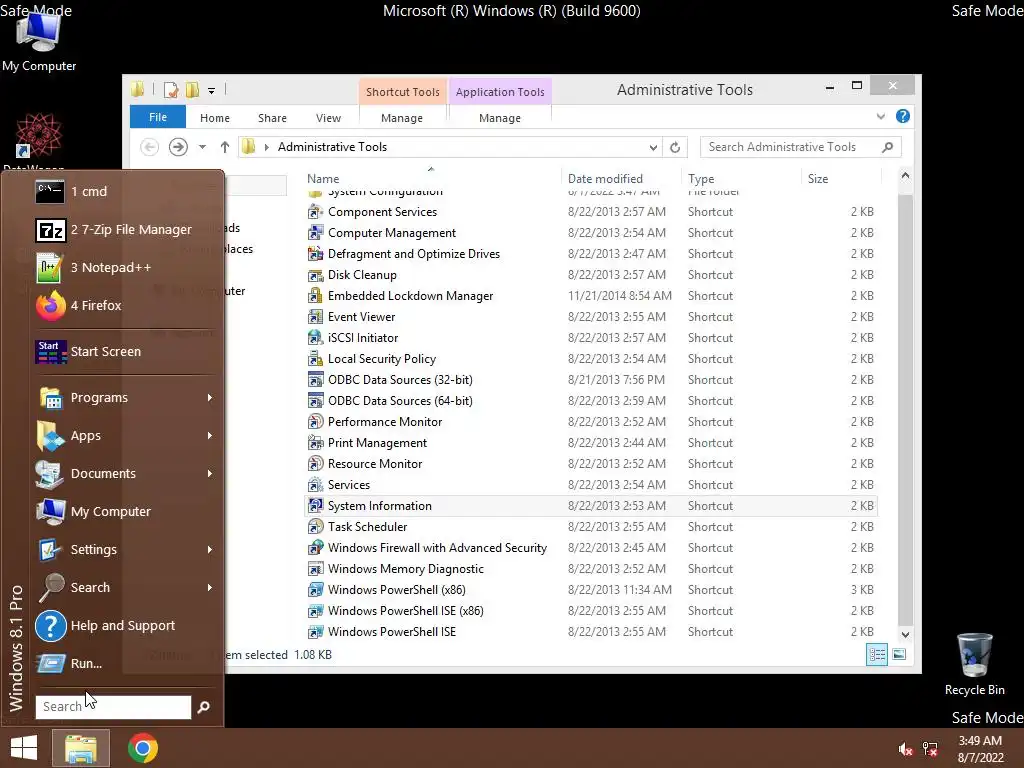
Task: Open cmd from the start menu
Action: pyautogui.click(x=124, y=191)
